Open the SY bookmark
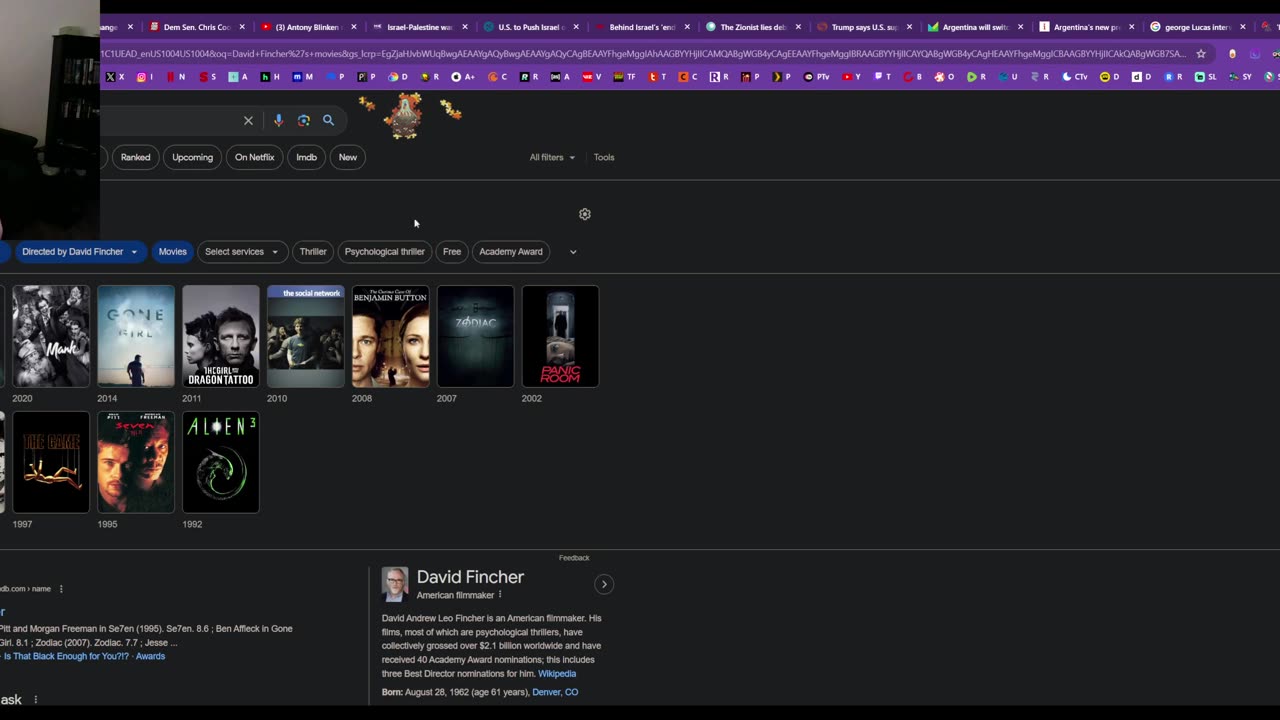1280x720 pixels. click(x=1239, y=77)
